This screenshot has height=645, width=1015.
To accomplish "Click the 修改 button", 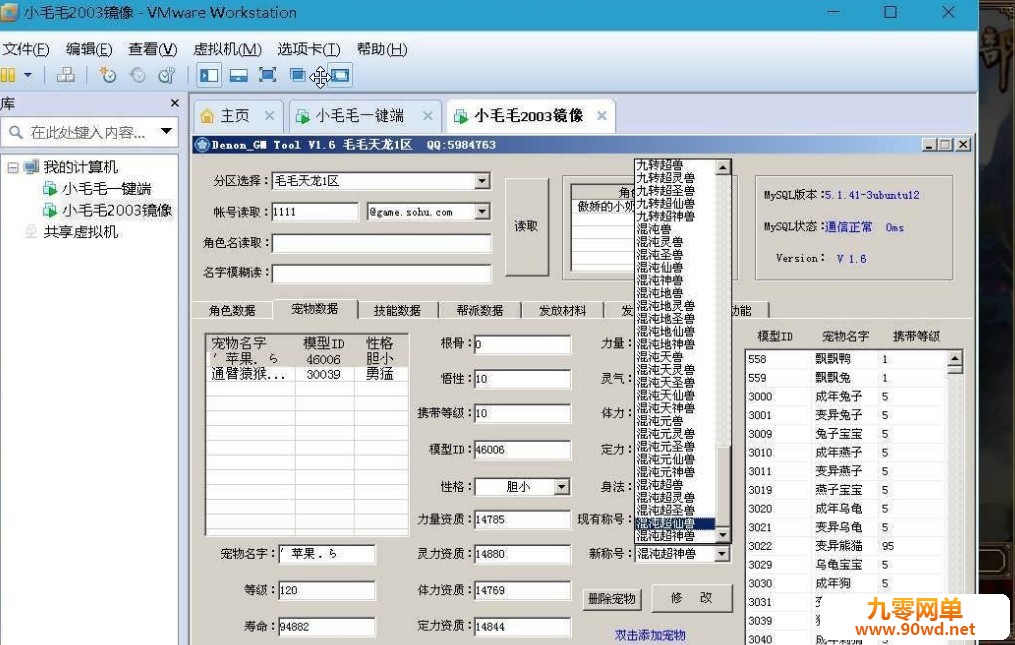I will pyautogui.click(x=692, y=598).
